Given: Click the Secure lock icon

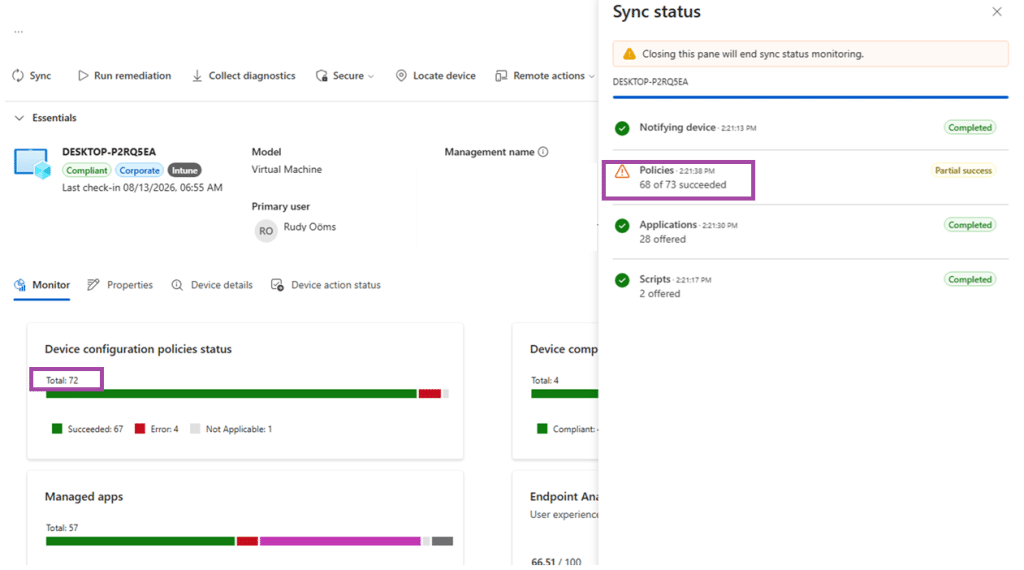Looking at the screenshot, I should pos(321,76).
